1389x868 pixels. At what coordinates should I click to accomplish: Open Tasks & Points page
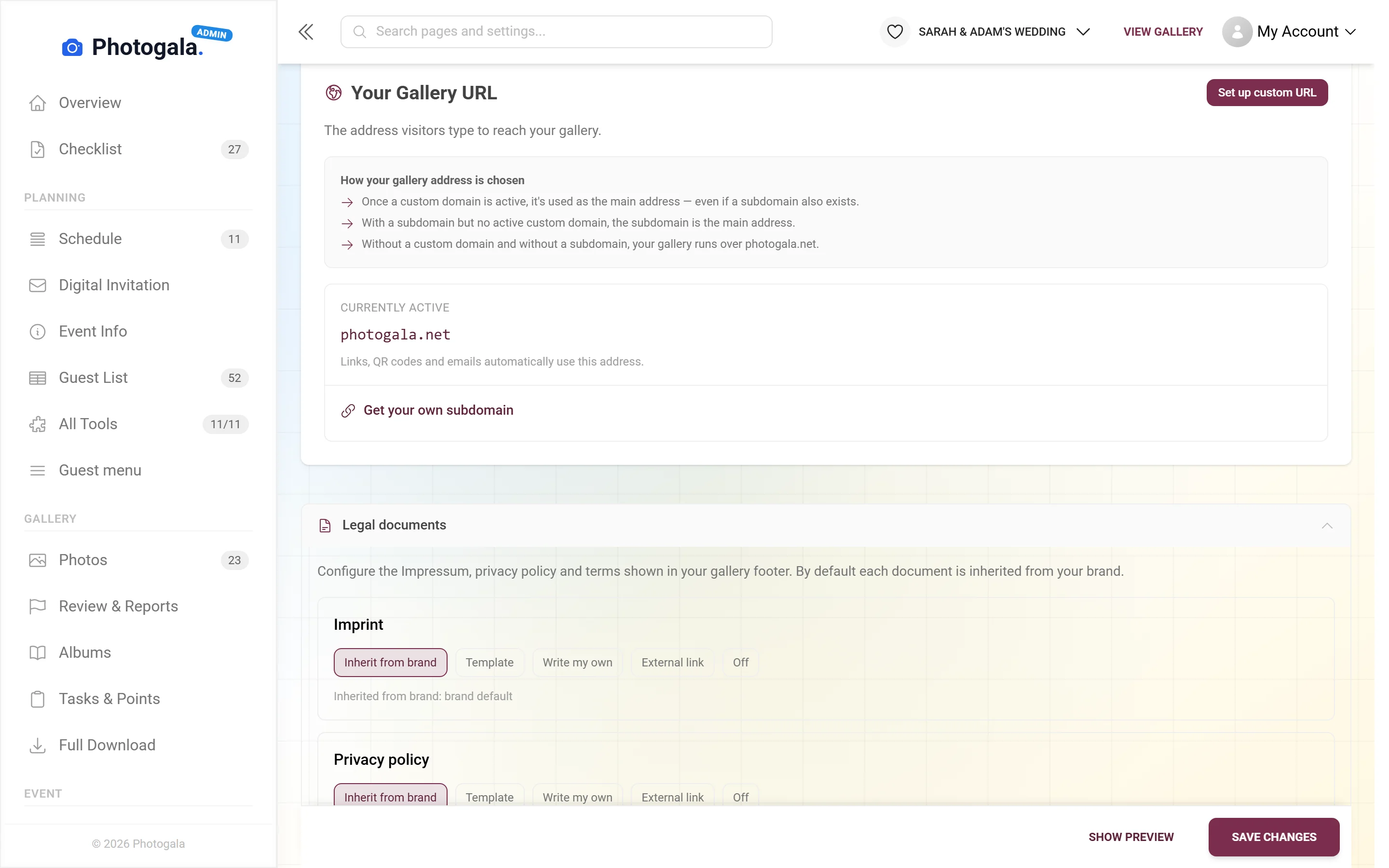(138, 699)
